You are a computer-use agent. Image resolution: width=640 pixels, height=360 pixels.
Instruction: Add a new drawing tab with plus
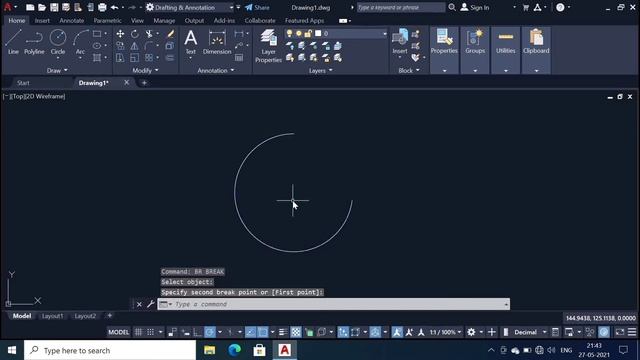pyautogui.click(x=144, y=83)
